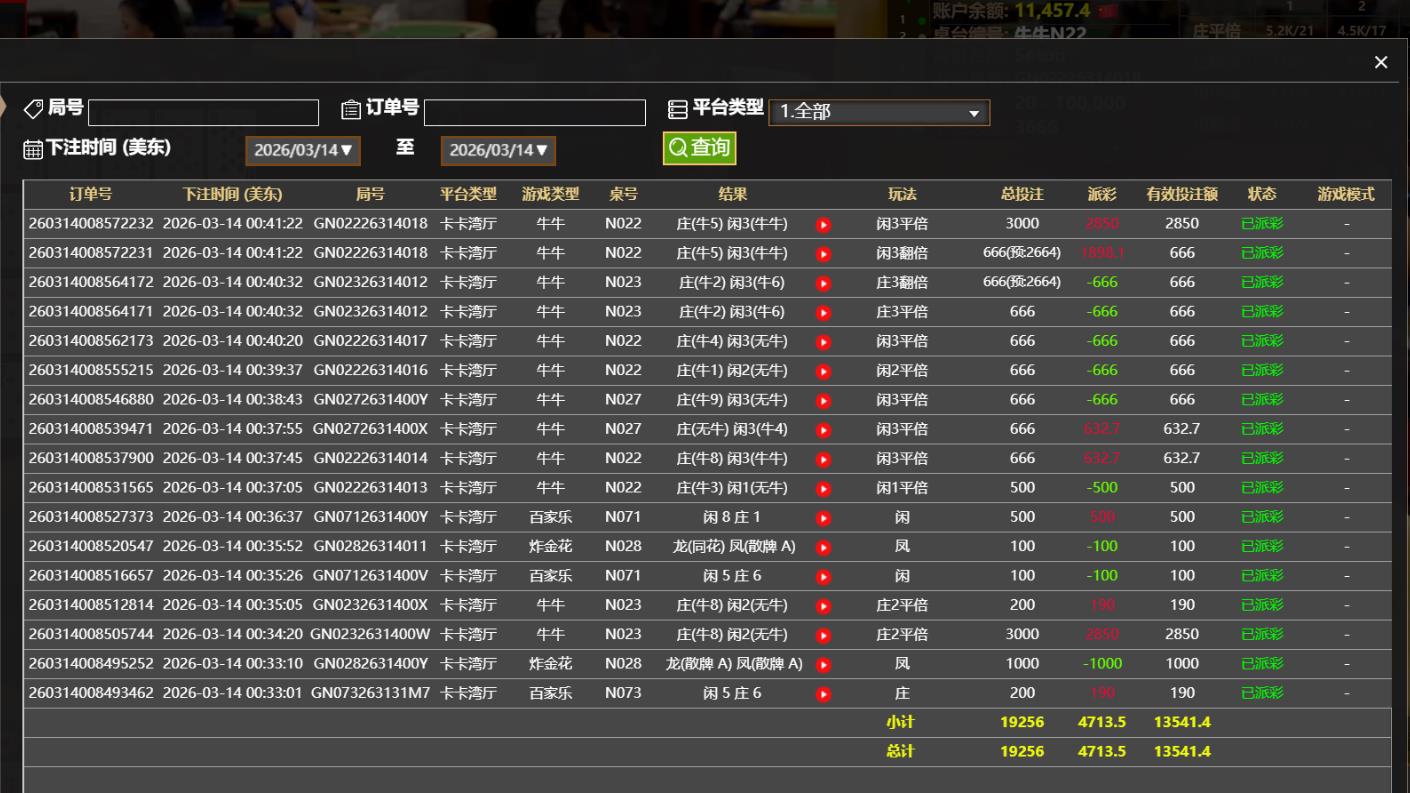Open replay for order 260314008531565
This screenshot has width=1410, height=793.
pos(823,489)
